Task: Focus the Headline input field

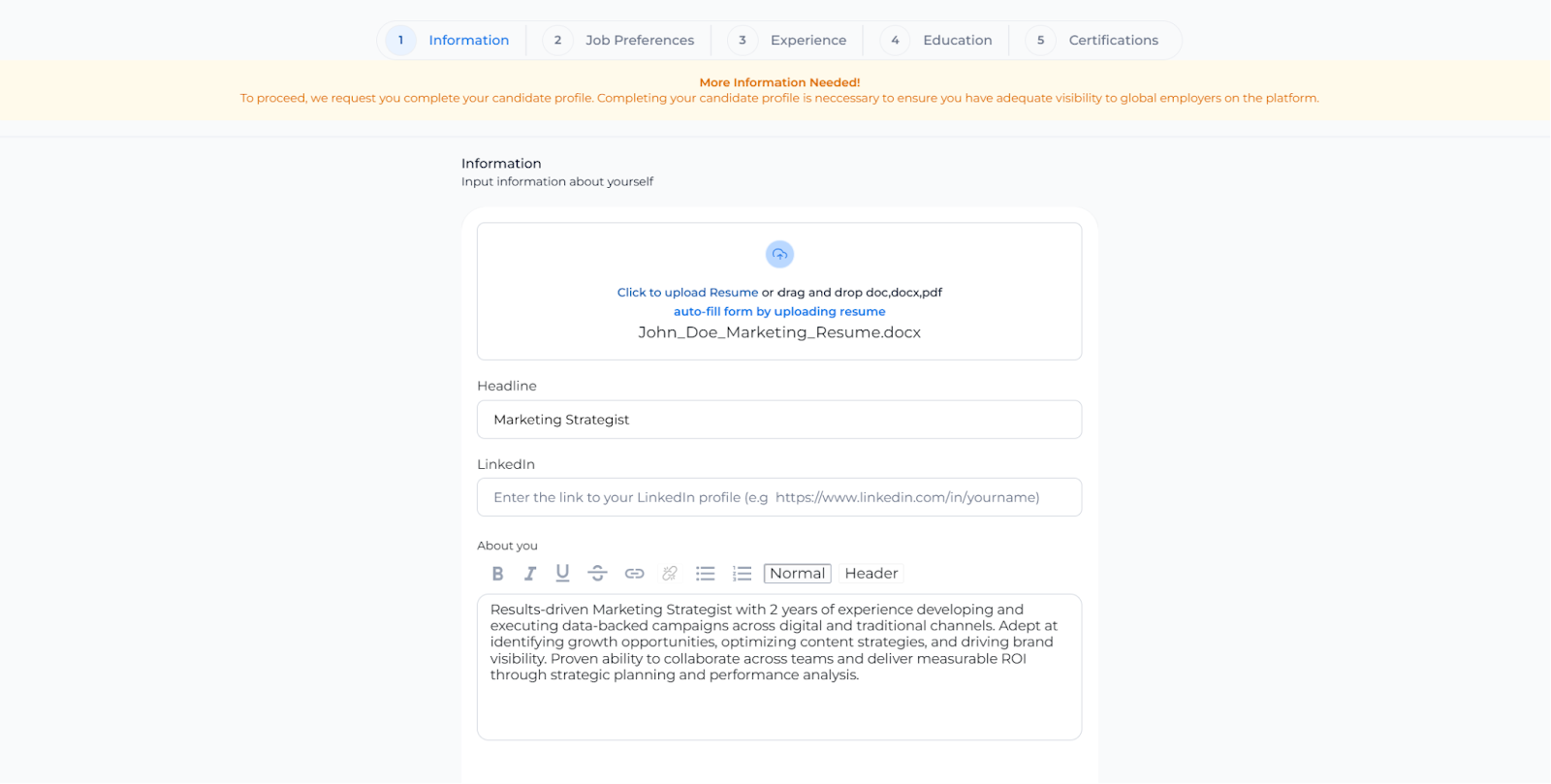Action: click(x=779, y=420)
